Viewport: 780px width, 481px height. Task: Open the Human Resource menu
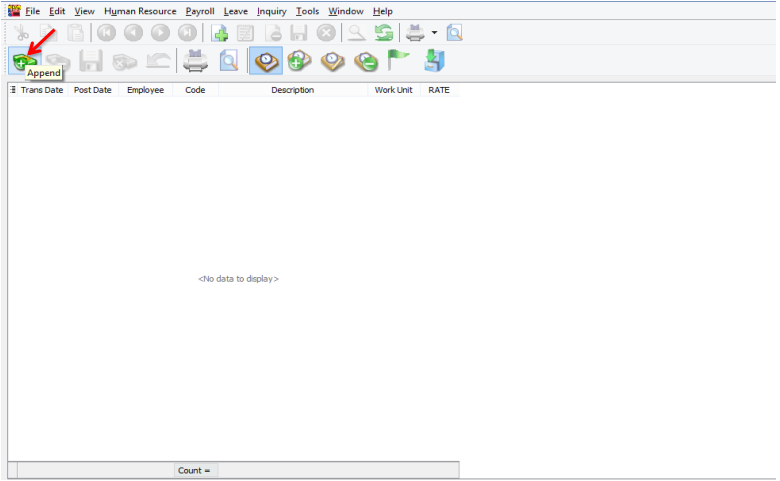coord(140,11)
